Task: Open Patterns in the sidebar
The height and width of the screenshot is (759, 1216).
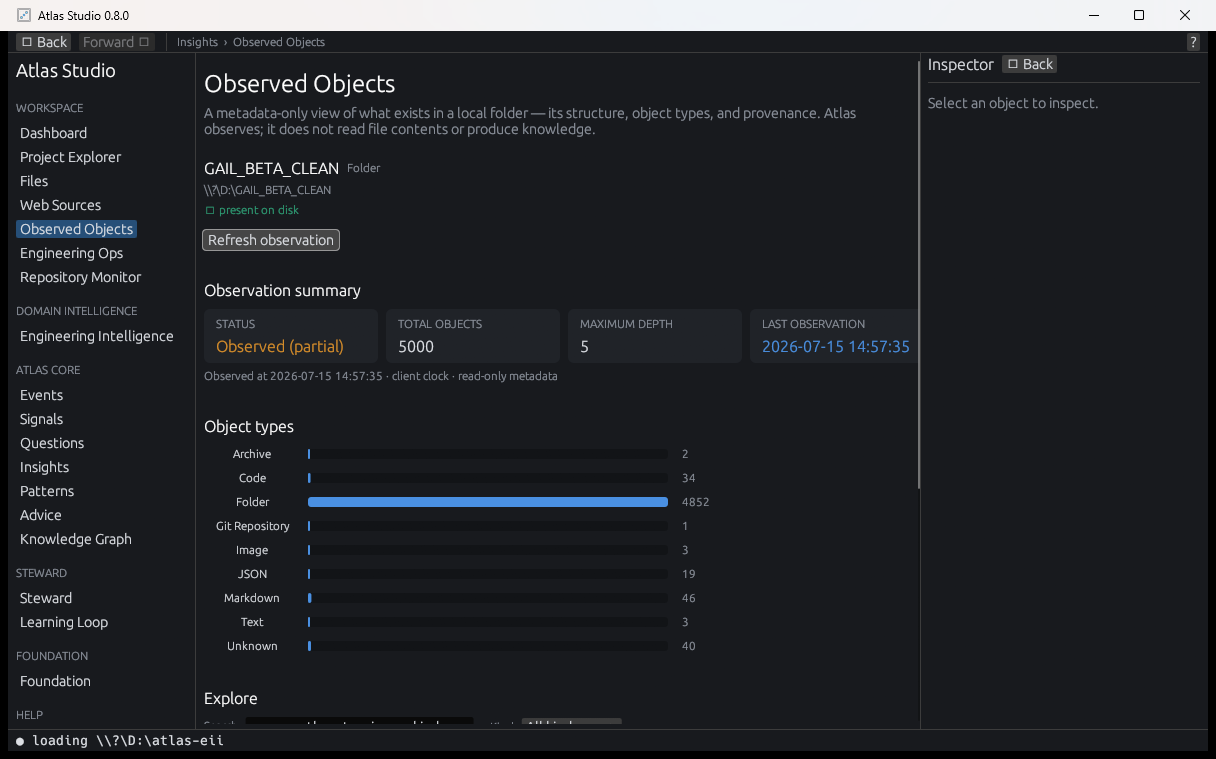Action: point(47,491)
